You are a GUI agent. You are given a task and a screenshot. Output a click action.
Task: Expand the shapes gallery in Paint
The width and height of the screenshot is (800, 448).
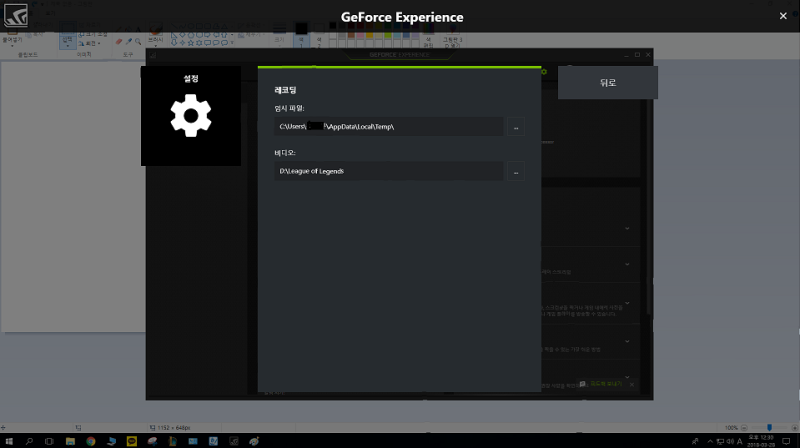pos(232,43)
